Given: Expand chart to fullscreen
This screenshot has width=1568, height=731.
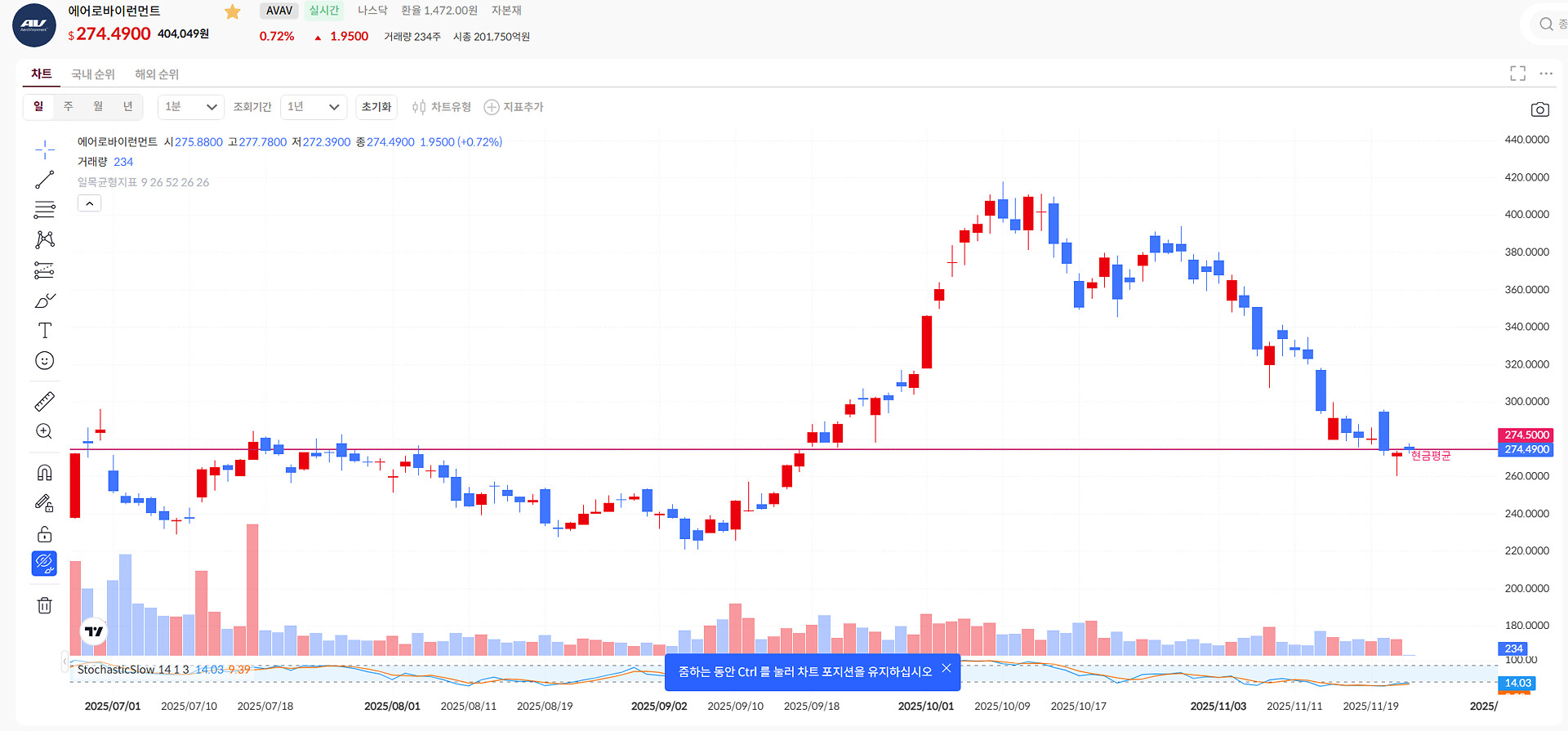Looking at the screenshot, I should point(1517,74).
